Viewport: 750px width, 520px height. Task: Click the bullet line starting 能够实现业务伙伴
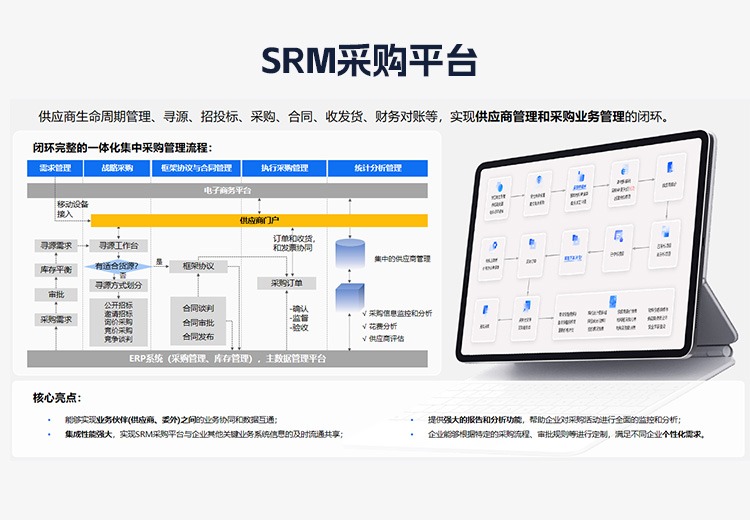coord(171,420)
